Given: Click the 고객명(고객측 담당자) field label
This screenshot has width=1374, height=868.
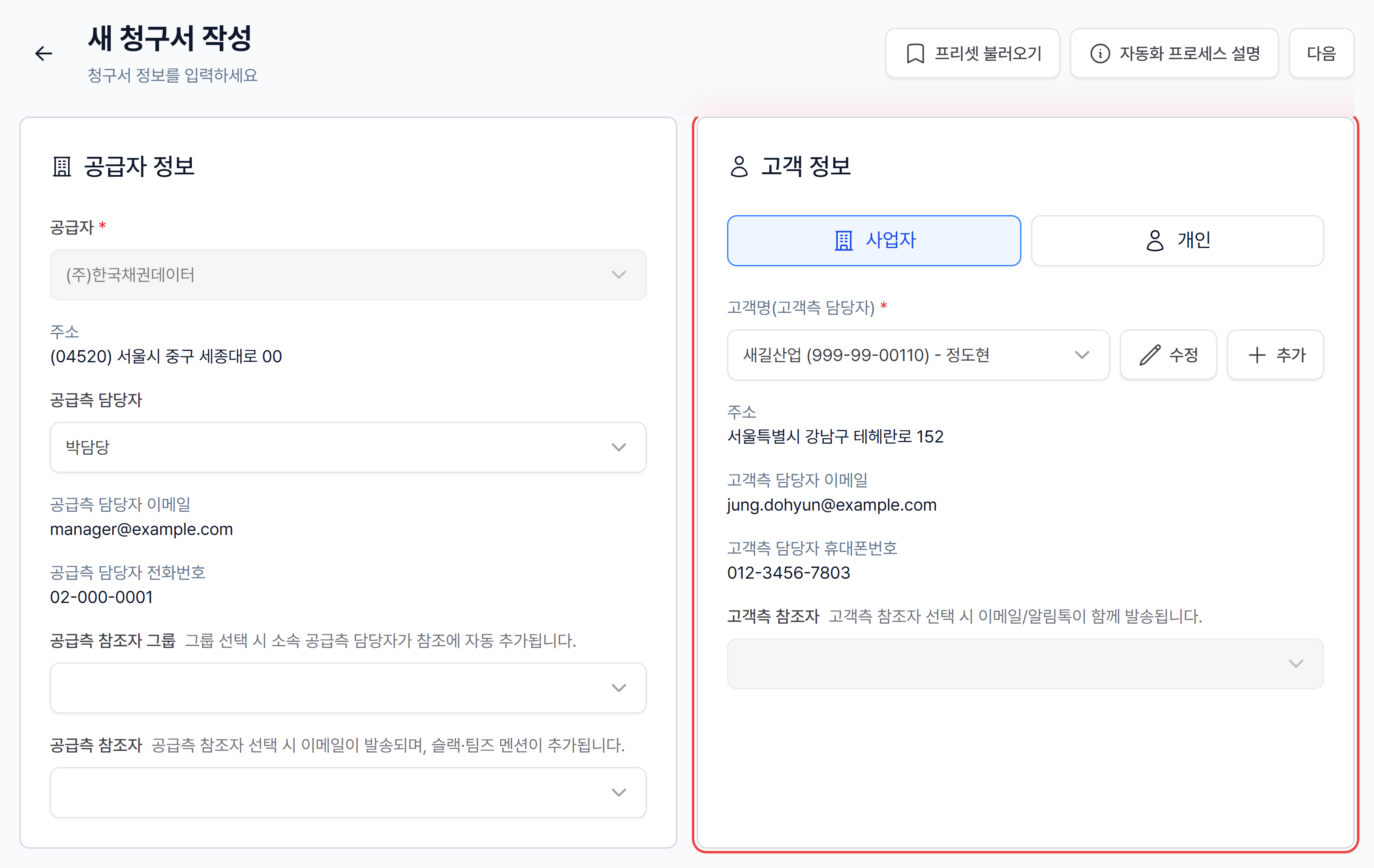Looking at the screenshot, I should click(801, 308).
